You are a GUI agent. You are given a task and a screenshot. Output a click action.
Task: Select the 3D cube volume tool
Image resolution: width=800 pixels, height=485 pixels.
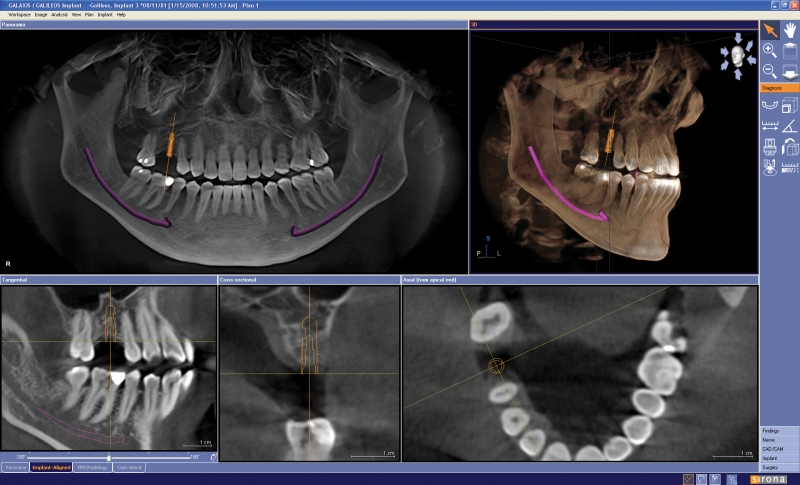[x=790, y=106]
